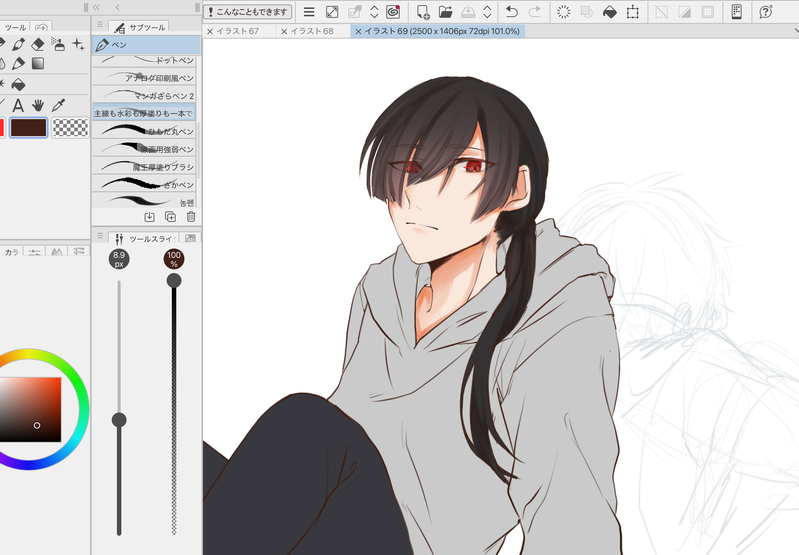Click the brush size slider handle
This screenshot has width=799, height=555.
pyautogui.click(x=119, y=420)
